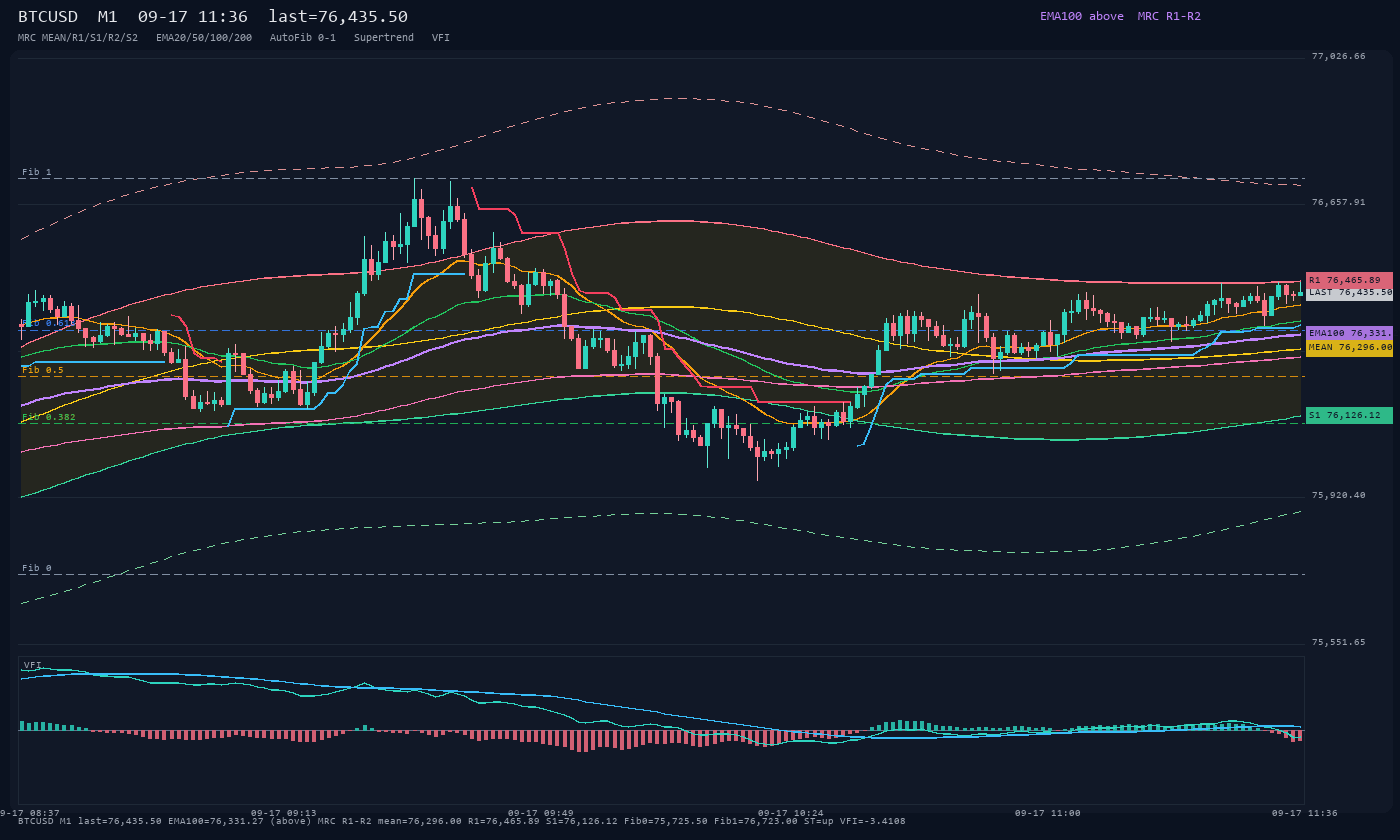
Task: Select the VFI label in the indicator legend
Action: [441, 38]
